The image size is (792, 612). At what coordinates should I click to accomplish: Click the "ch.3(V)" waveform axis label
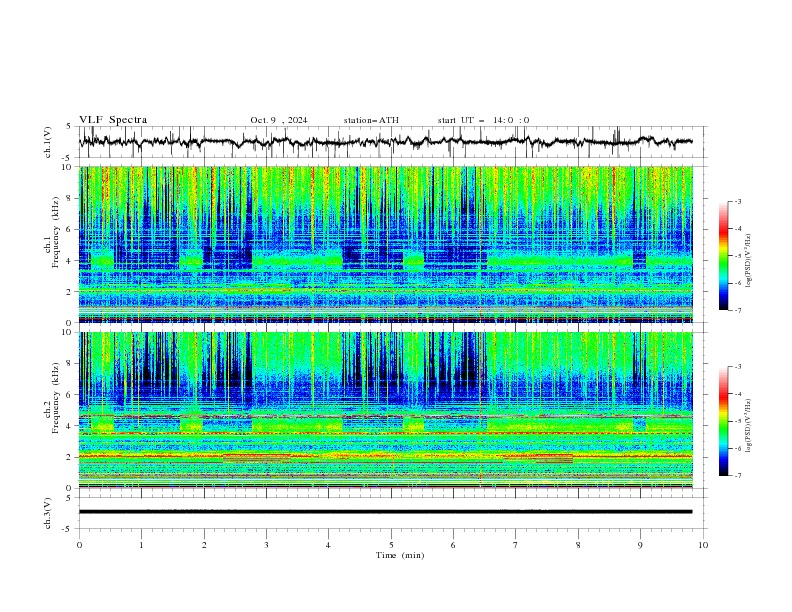[x=48, y=513]
